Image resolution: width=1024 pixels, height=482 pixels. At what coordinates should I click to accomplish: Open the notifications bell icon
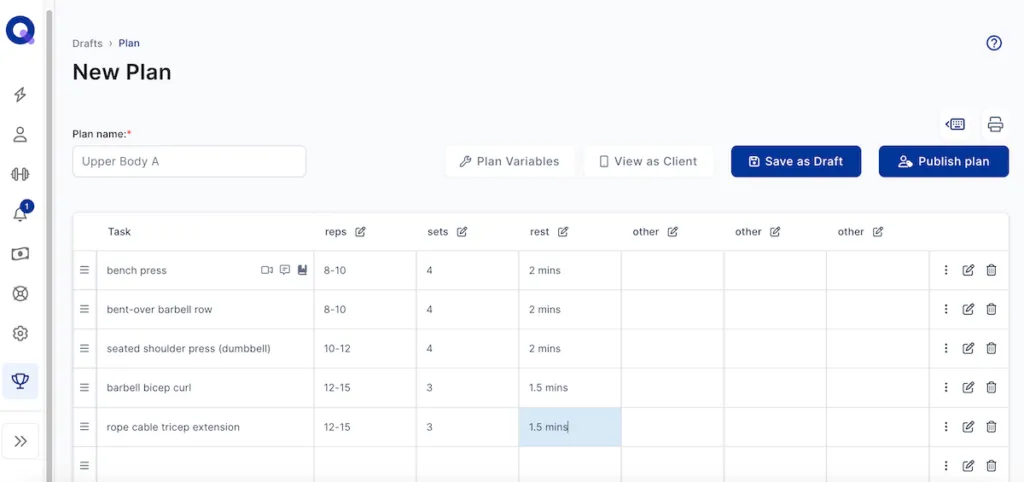20,214
